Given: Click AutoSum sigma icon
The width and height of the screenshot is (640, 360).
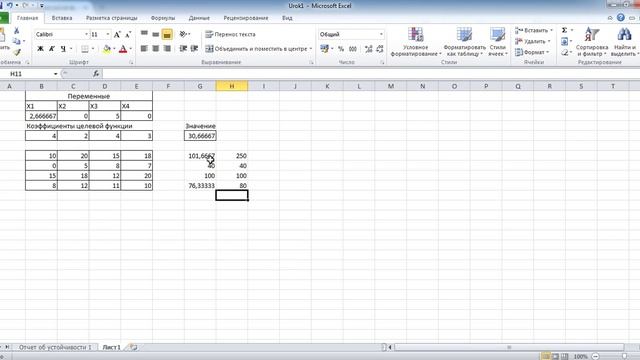Looking at the screenshot, I should tap(564, 30).
